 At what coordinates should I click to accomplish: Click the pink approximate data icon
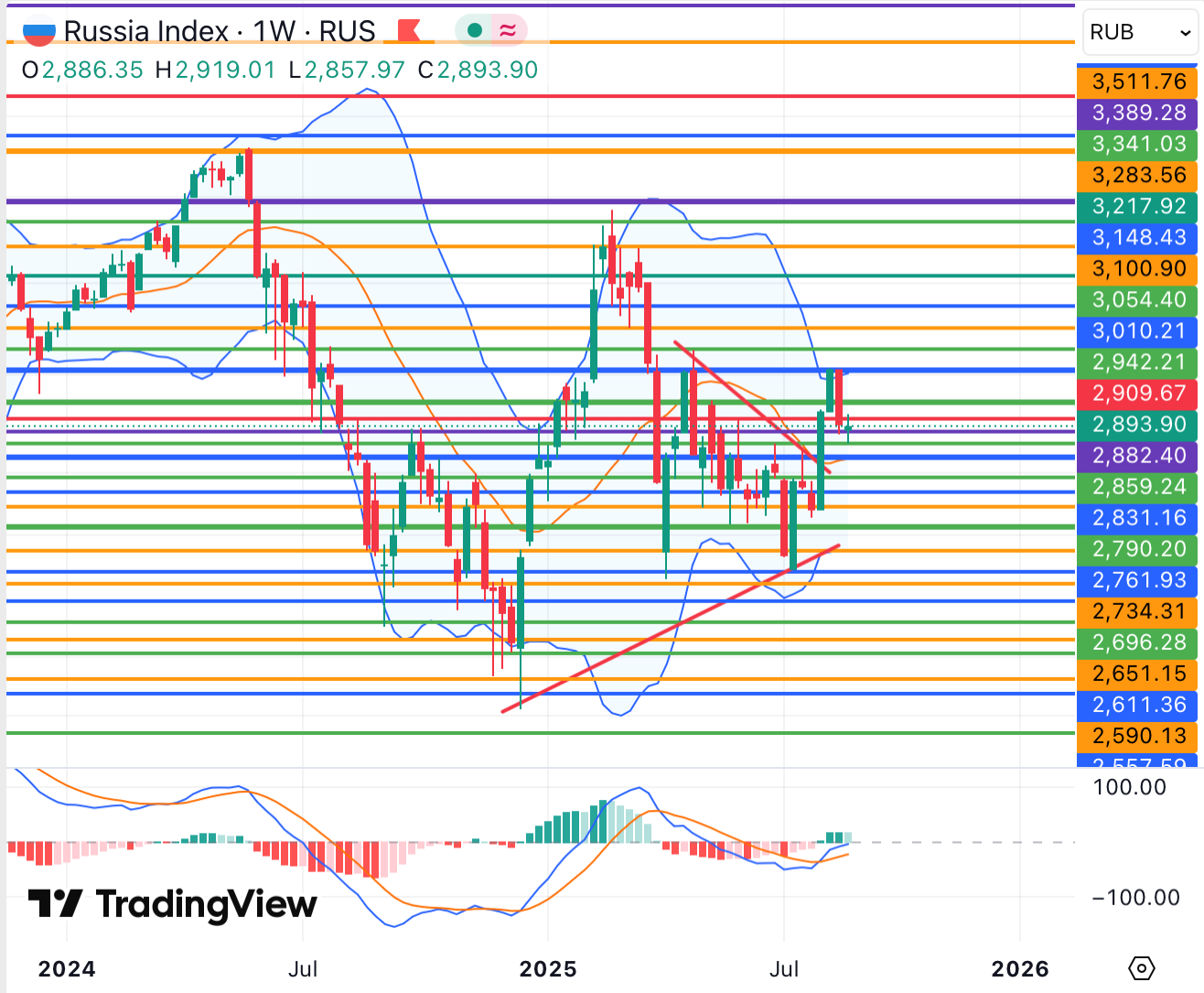507,31
